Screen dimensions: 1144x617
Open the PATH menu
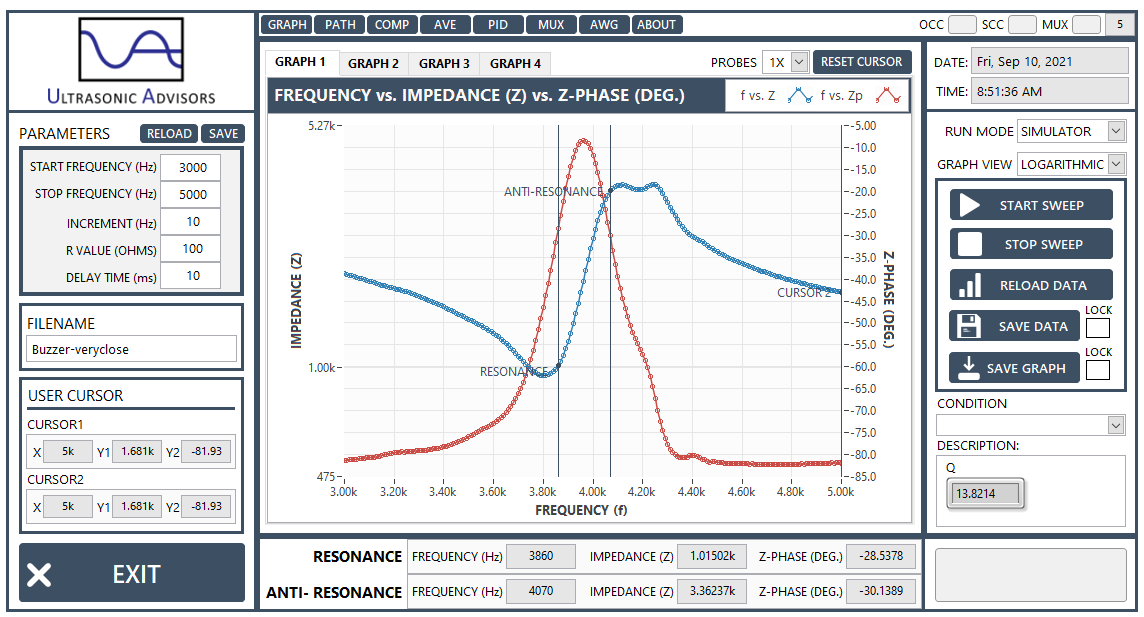tap(340, 25)
